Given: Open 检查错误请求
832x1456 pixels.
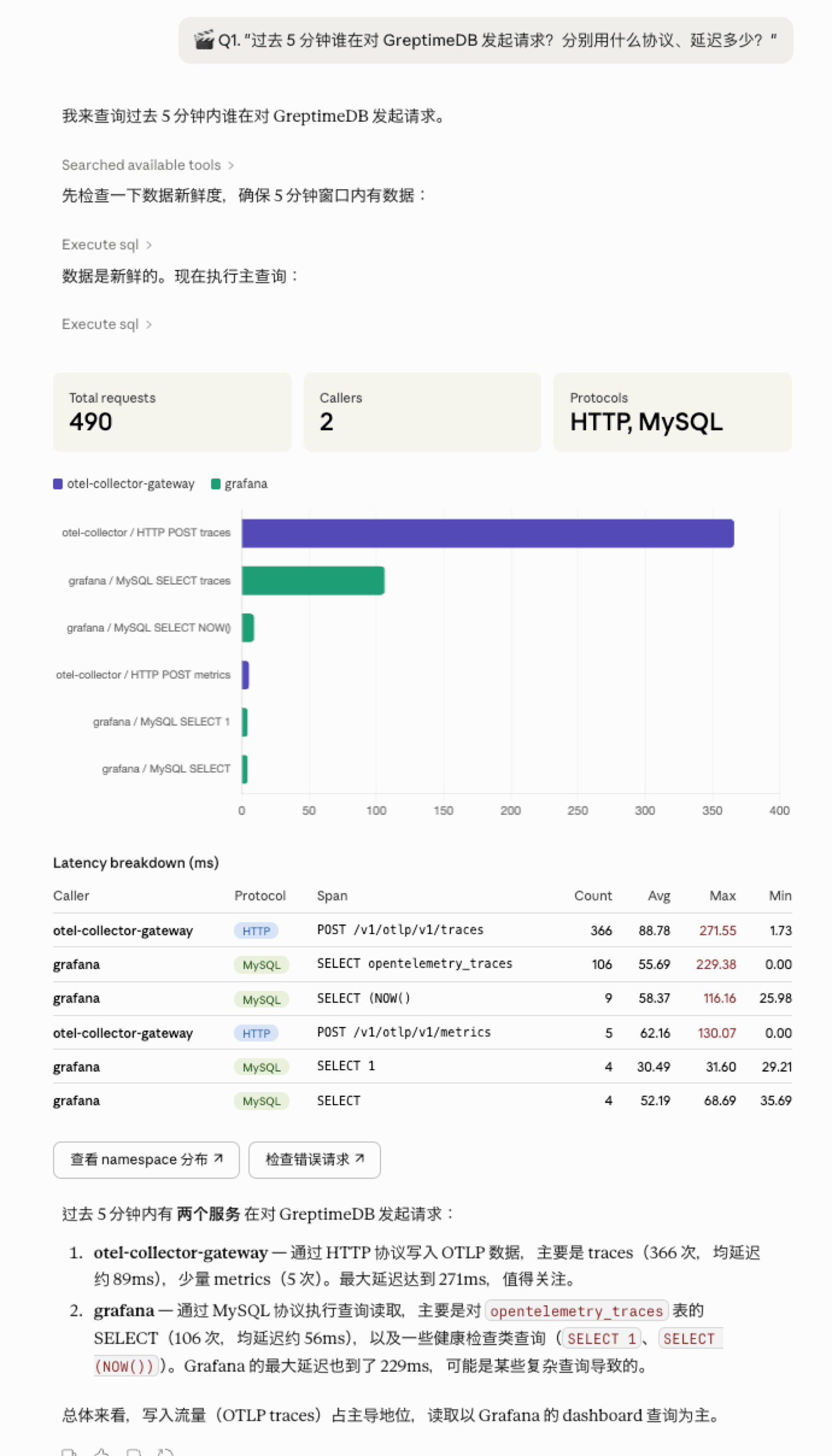Looking at the screenshot, I should tap(314, 1160).
